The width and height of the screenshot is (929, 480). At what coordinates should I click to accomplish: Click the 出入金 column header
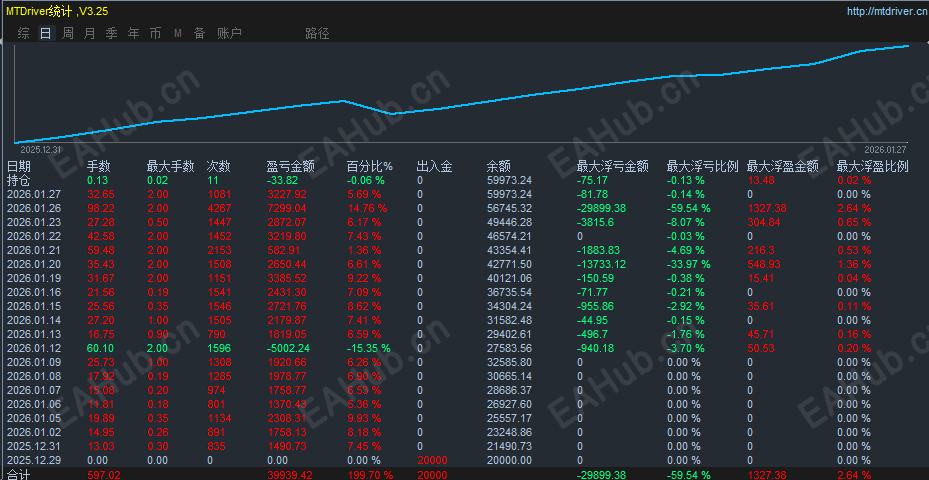coord(435,167)
